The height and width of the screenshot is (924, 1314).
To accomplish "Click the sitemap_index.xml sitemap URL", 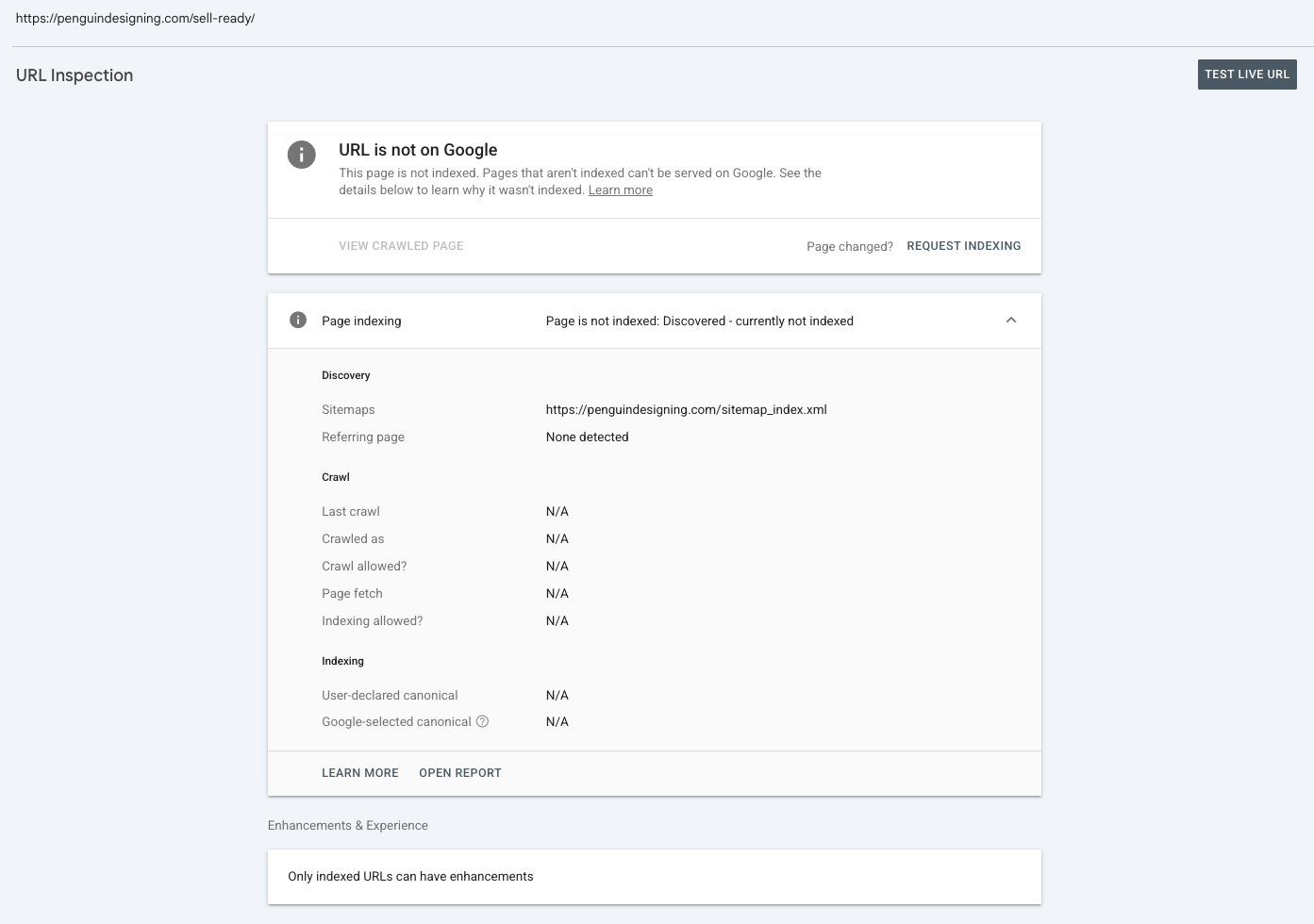I will pos(687,409).
